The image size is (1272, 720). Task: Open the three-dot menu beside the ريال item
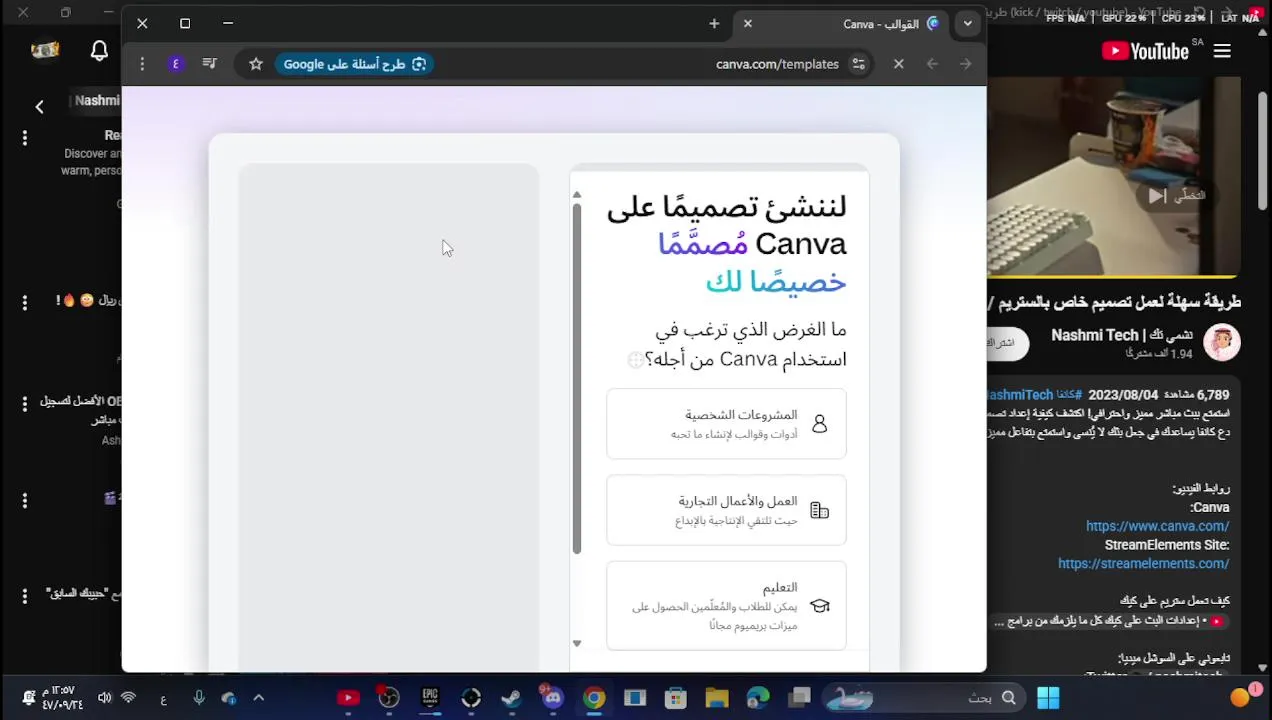pyautogui.click(x=25, y=302)
